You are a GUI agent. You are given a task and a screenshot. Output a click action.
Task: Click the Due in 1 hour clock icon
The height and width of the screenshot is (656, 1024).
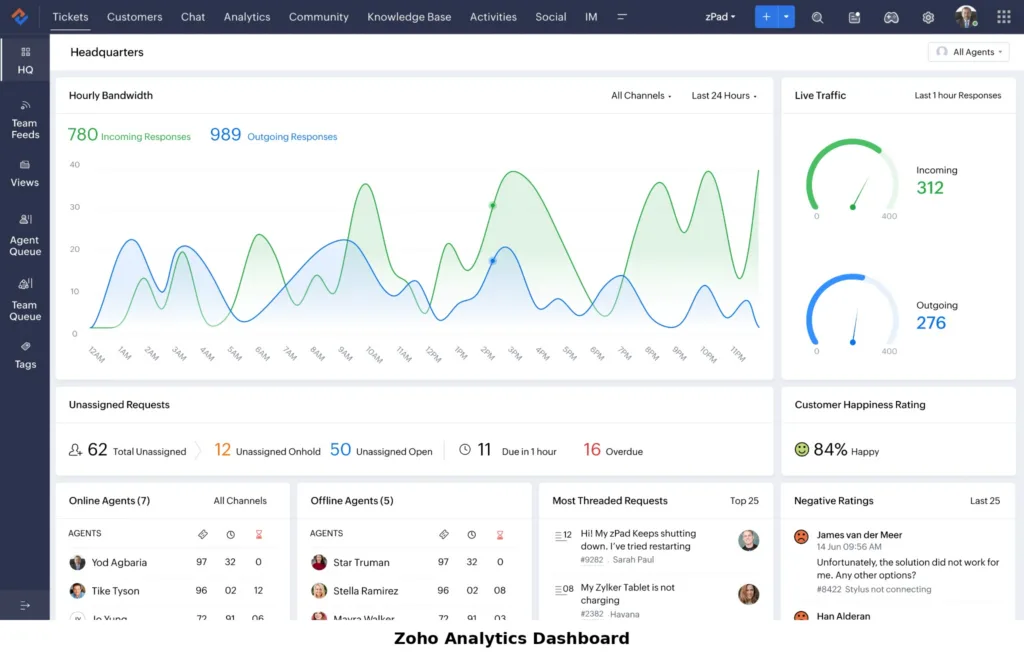464,450
